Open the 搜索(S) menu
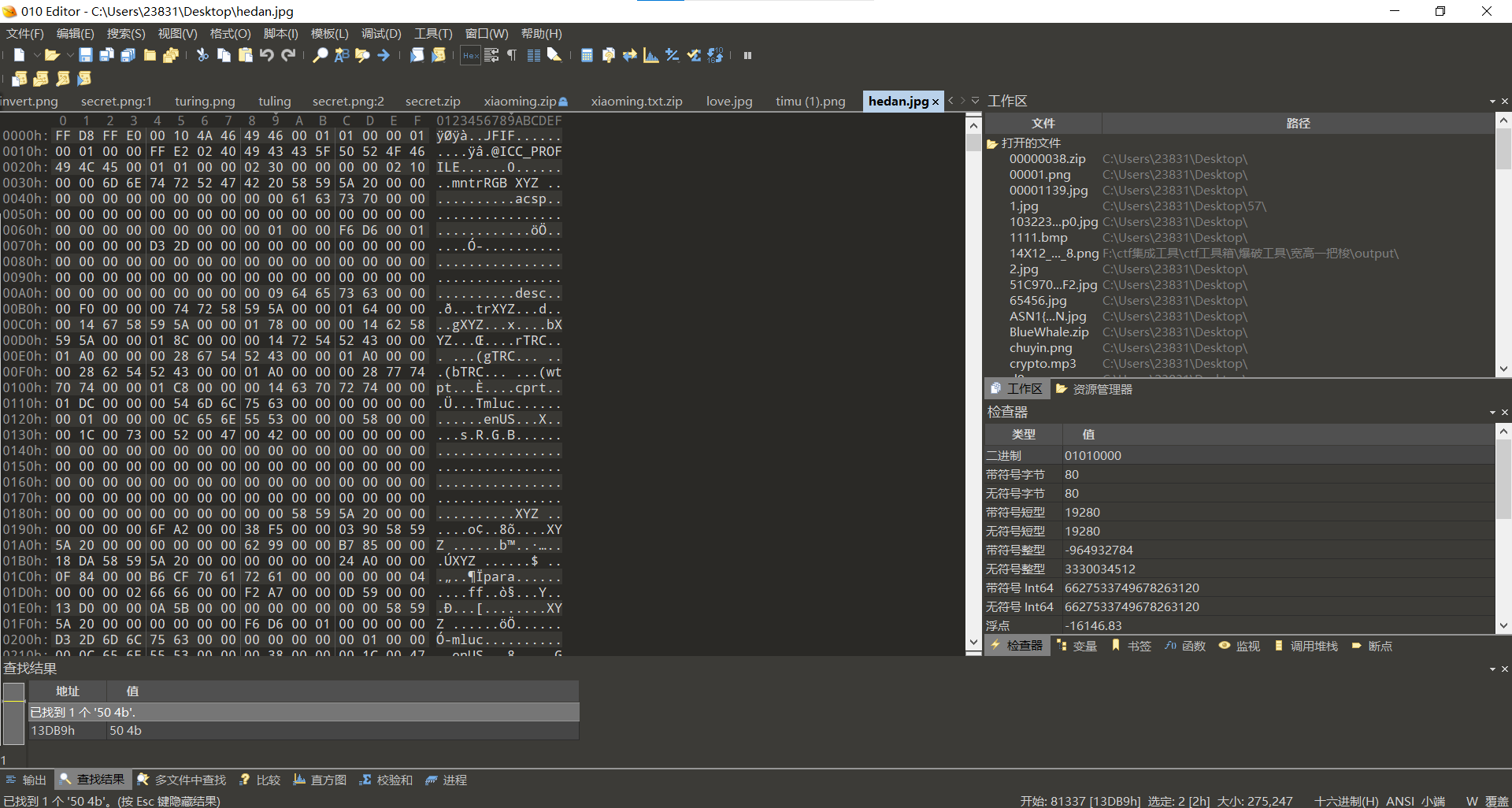 click(x=126, y=34)
